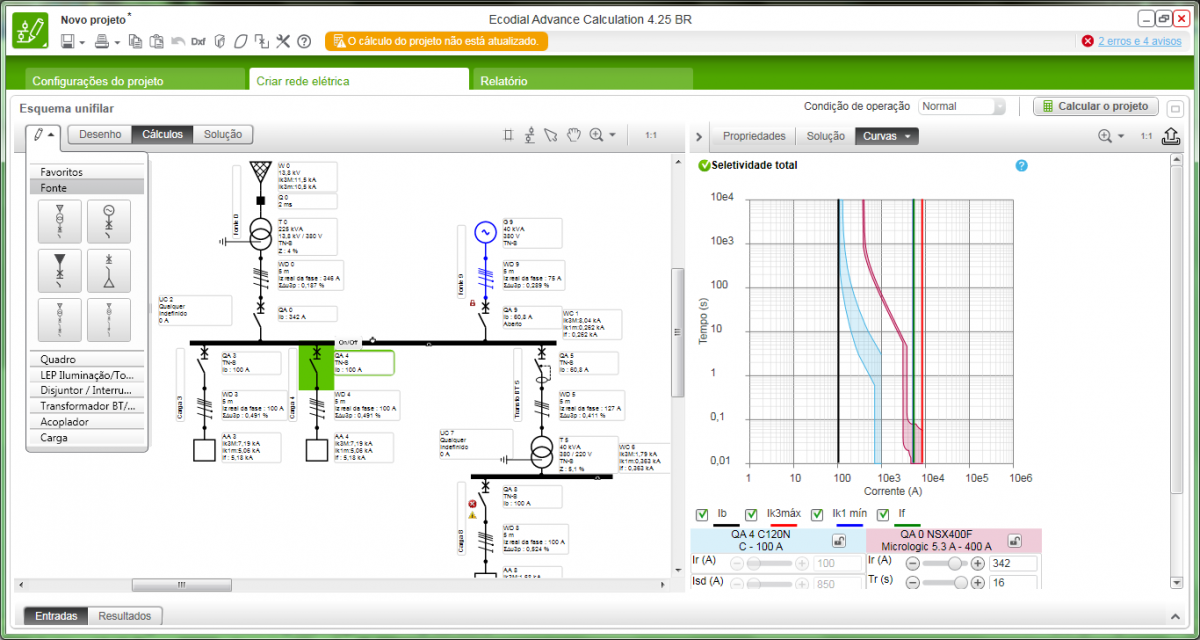This screenshot has width=1200, height=640.
Task: Open the Configurações do projeto tab
Action: [x=97, y=81]
